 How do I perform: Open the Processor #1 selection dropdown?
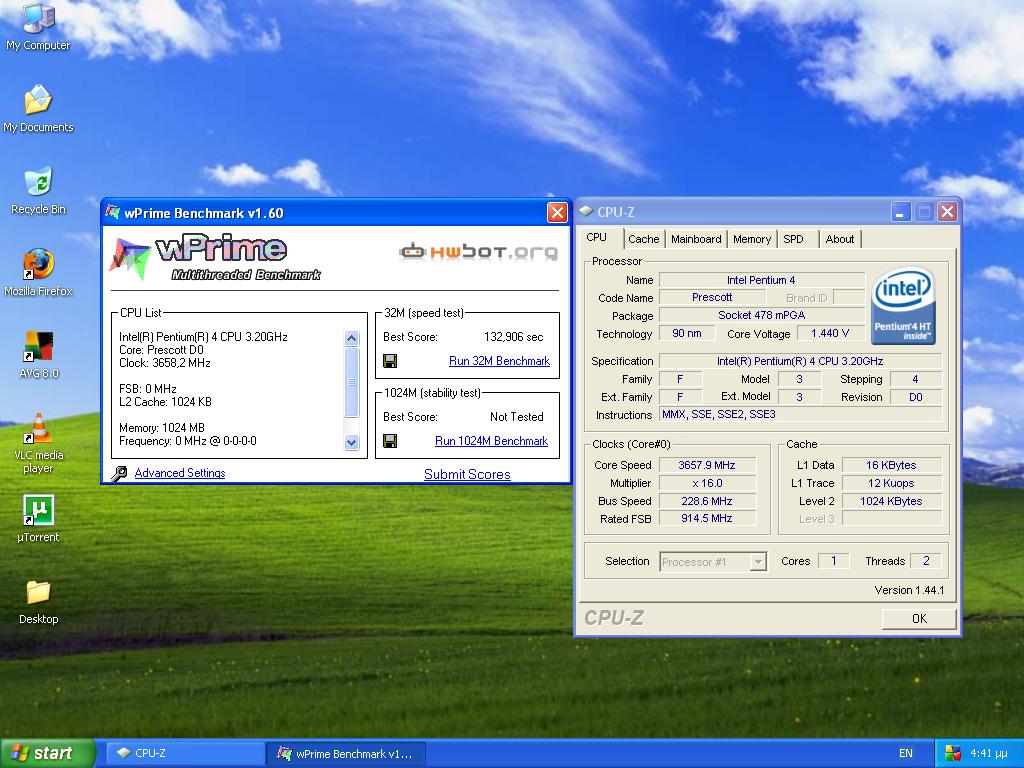click(x=758, y=562)
